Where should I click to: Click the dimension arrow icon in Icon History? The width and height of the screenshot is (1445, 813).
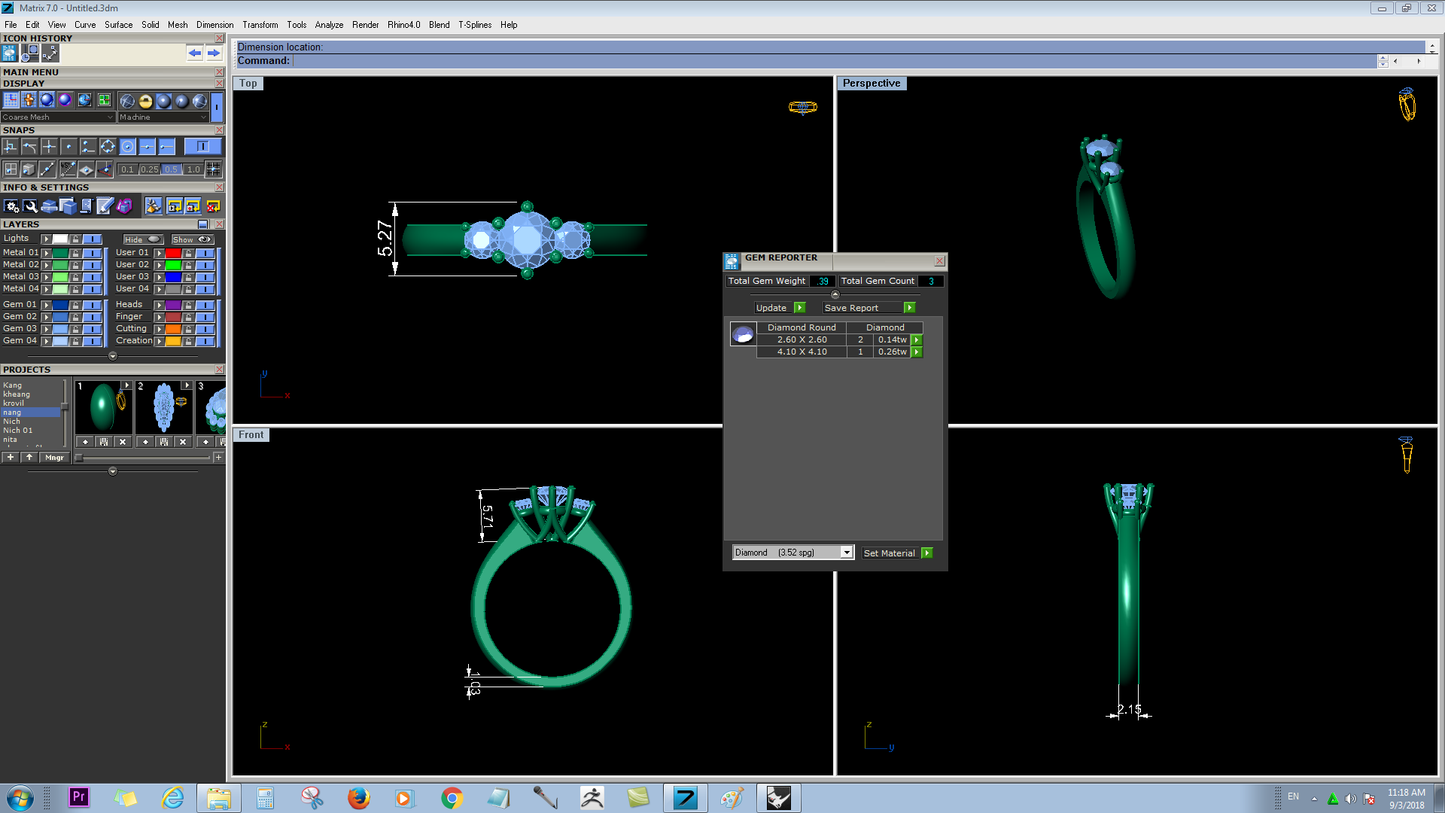[50, 53]
